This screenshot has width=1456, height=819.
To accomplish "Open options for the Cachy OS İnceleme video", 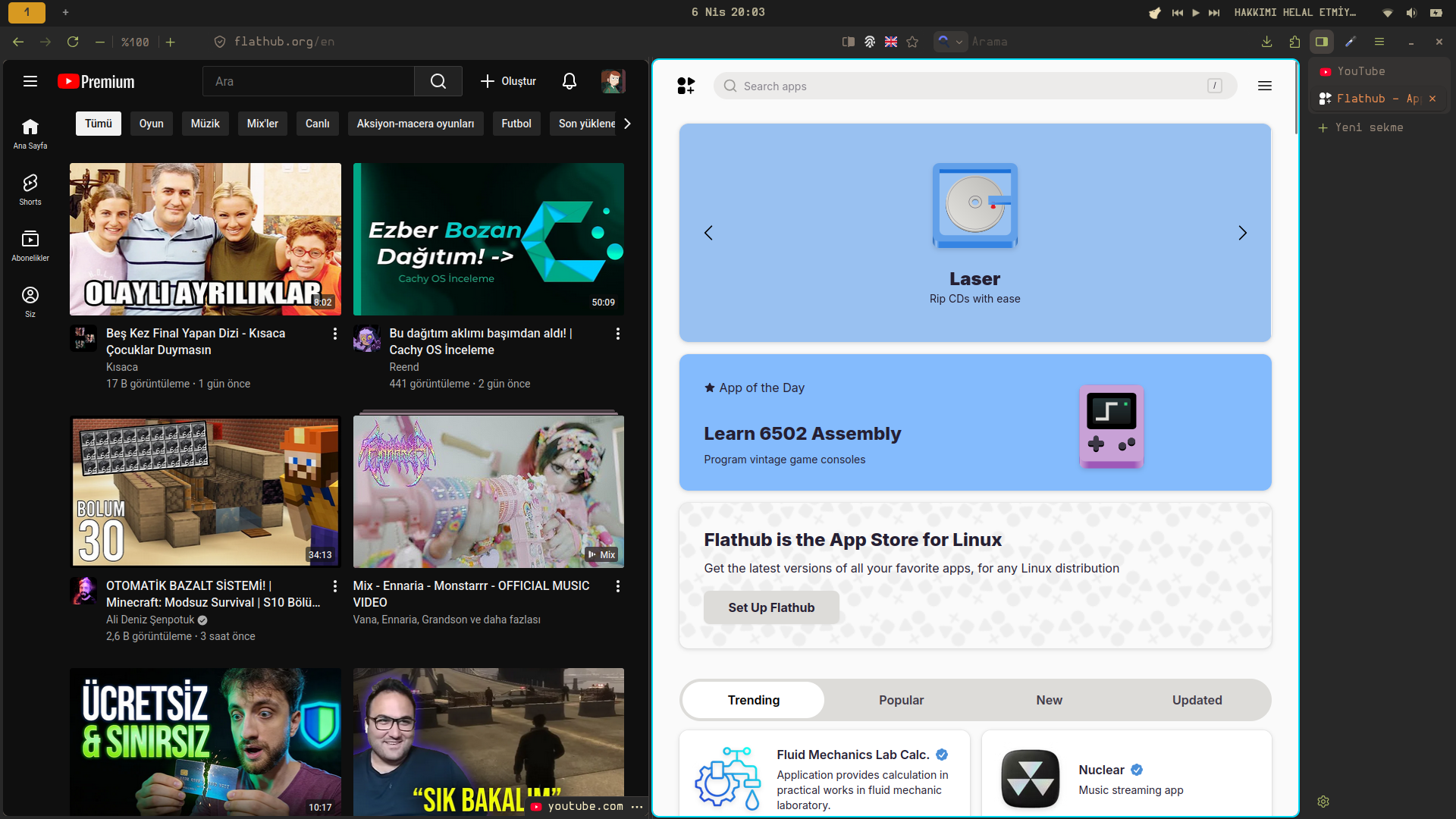I will click(x=618, y=334).
